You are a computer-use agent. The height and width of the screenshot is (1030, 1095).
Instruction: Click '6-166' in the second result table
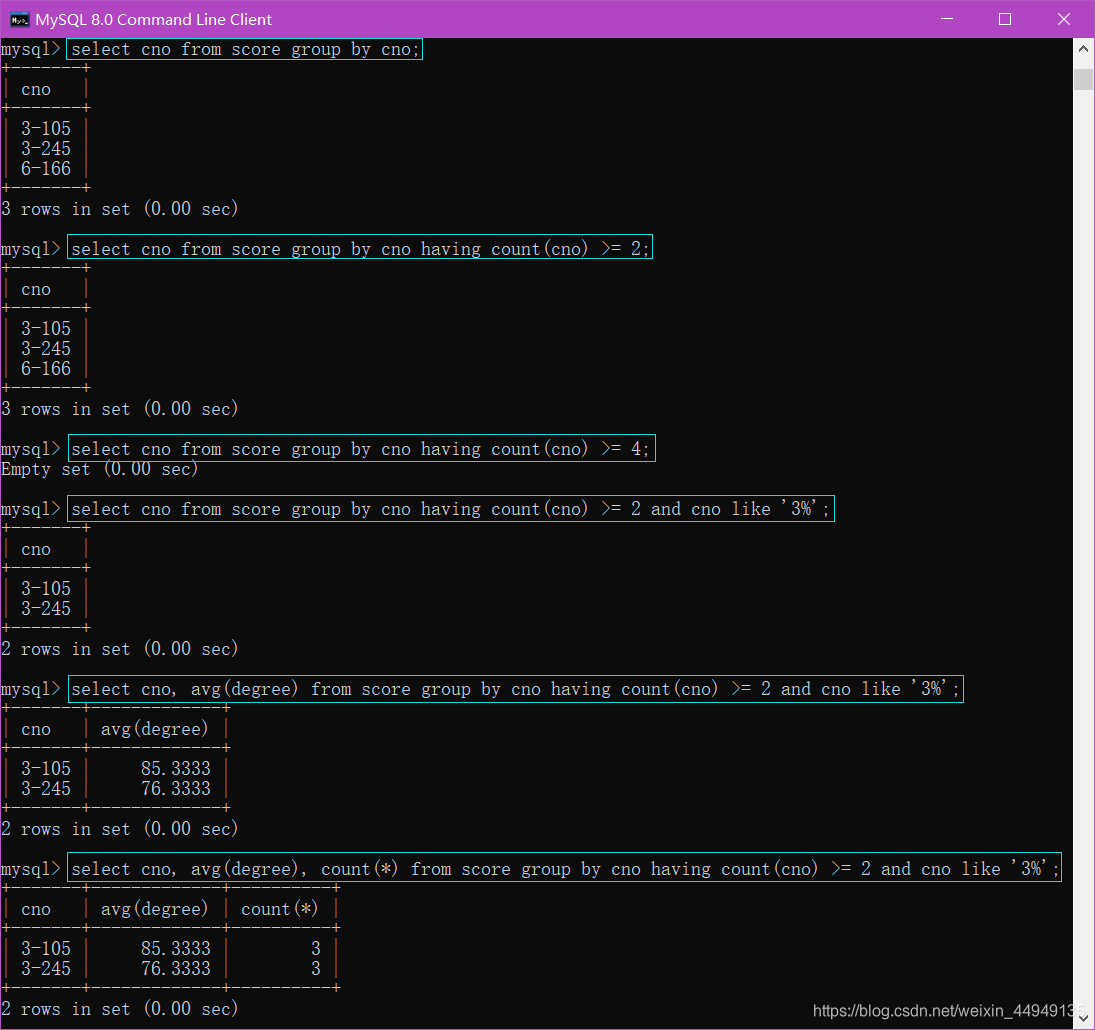pos(46,369)
